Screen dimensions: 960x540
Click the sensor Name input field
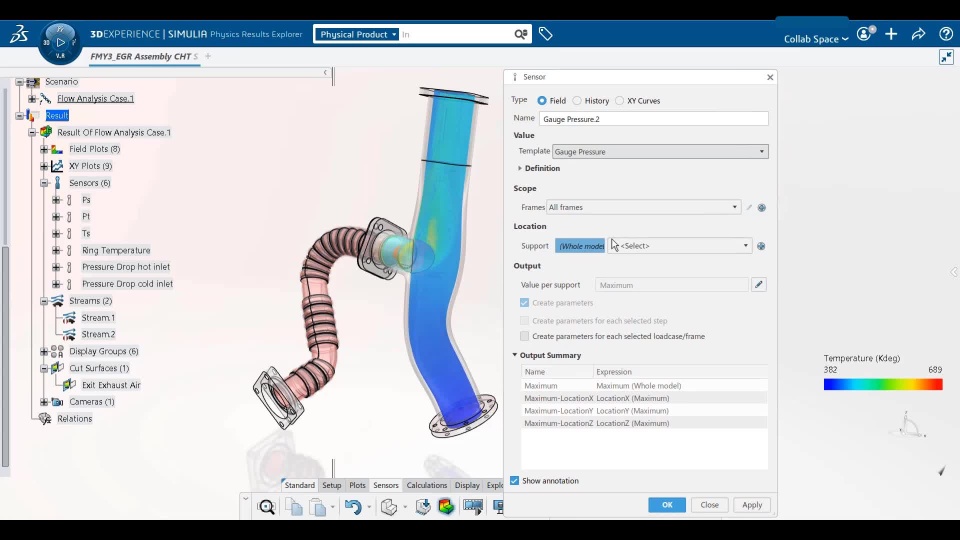(653, 119)
